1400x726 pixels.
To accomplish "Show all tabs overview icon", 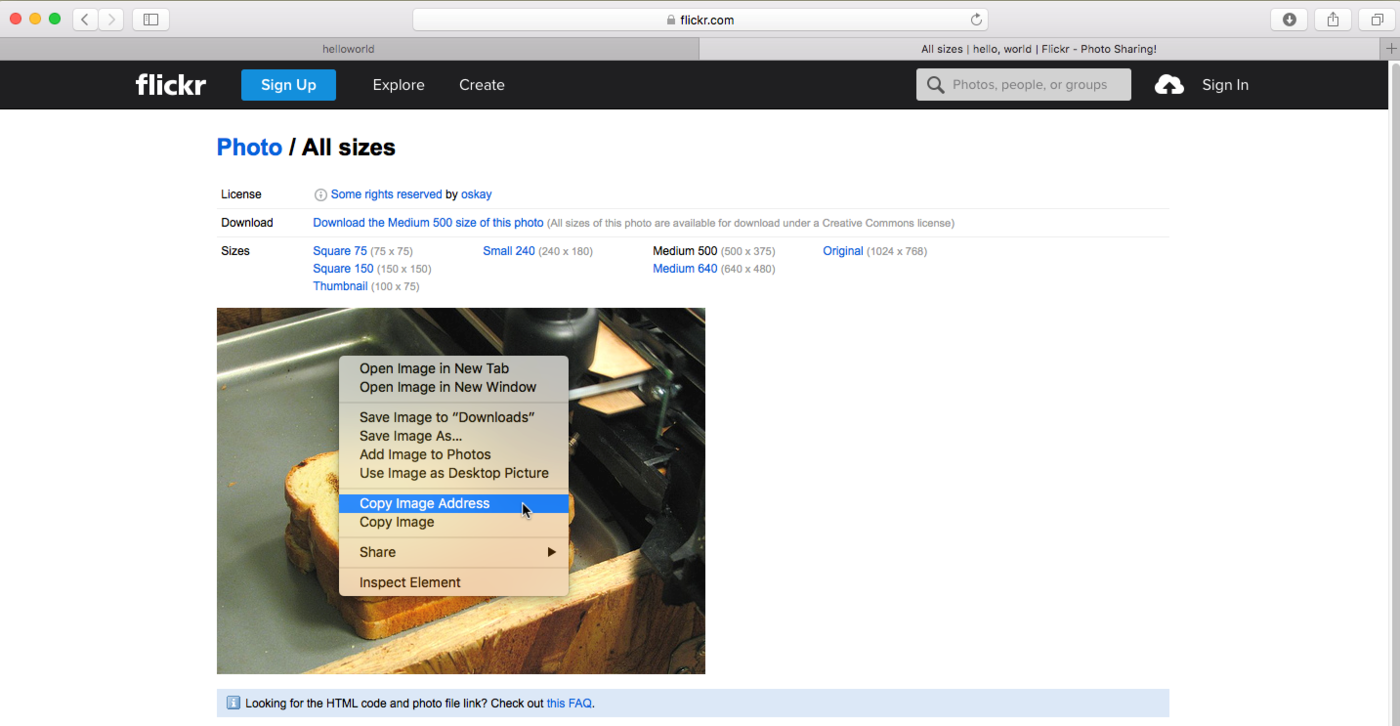I will 1377,19.
